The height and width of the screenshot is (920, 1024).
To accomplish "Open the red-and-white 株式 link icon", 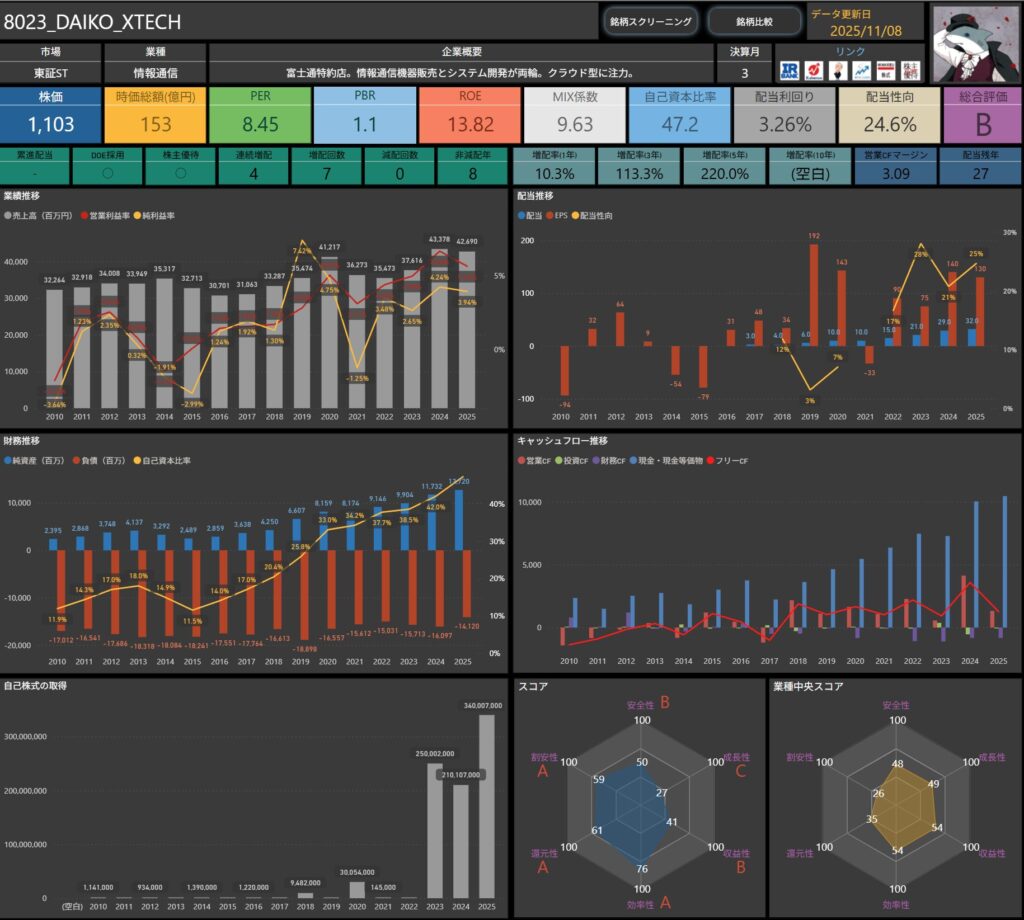I will click(x=884, y=71).
